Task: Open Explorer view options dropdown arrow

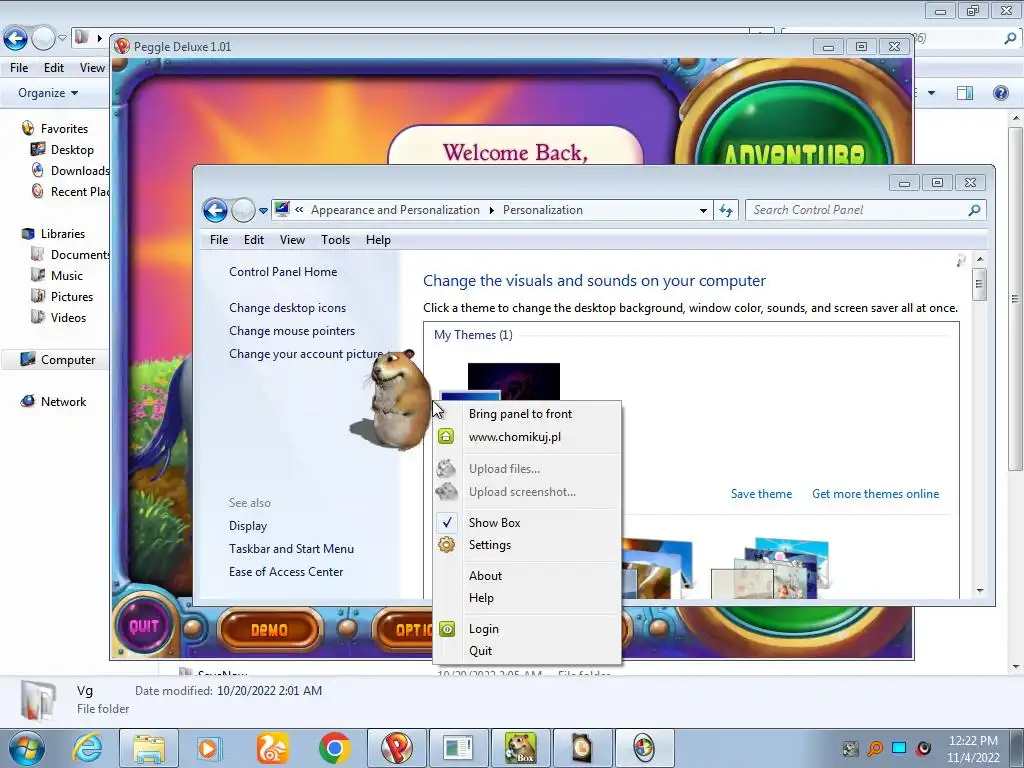Action: pyautogui.click(x=931, y=93)
